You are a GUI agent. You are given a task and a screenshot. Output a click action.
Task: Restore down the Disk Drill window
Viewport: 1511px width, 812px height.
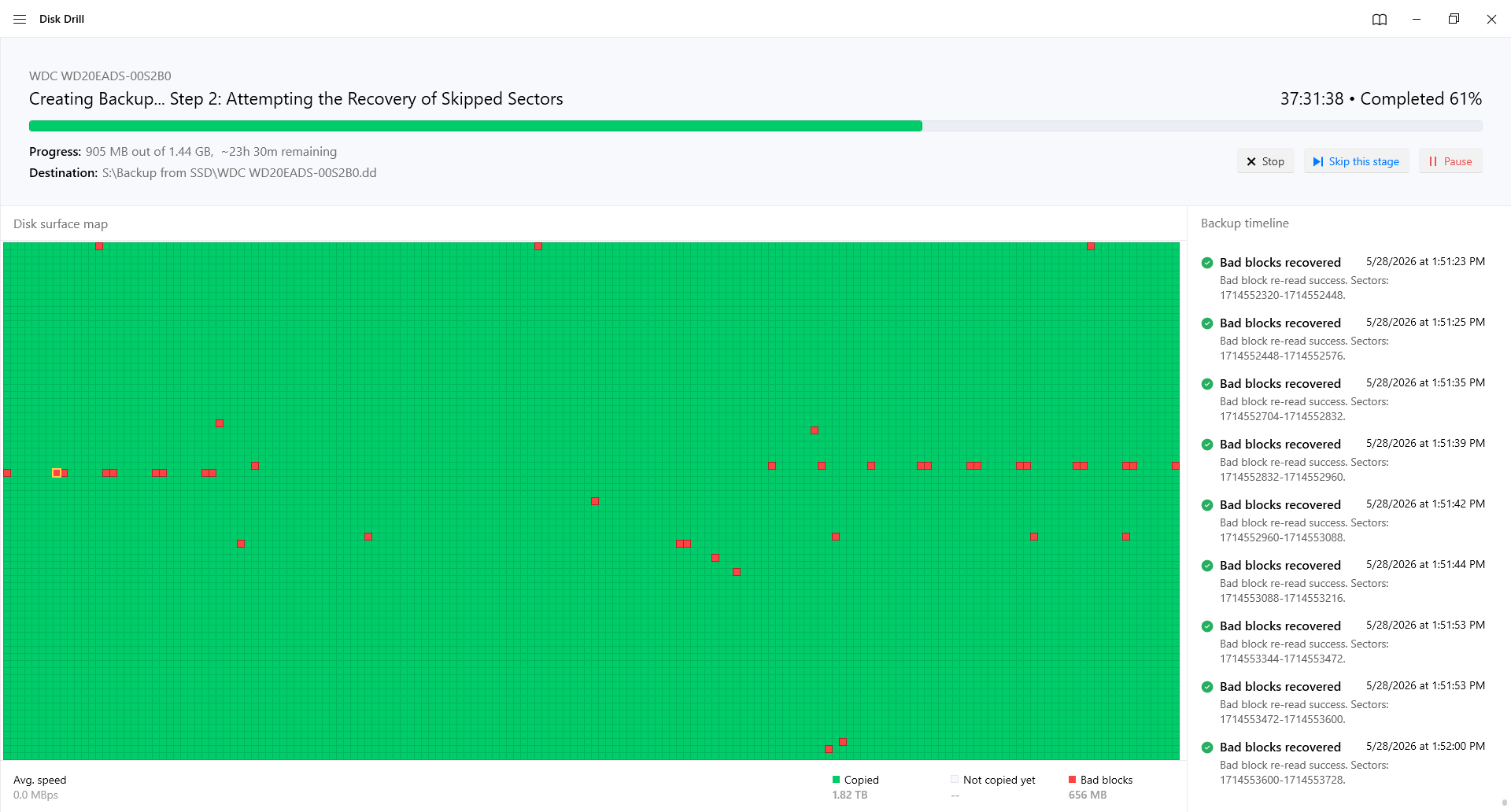[x=1454, y=19]
